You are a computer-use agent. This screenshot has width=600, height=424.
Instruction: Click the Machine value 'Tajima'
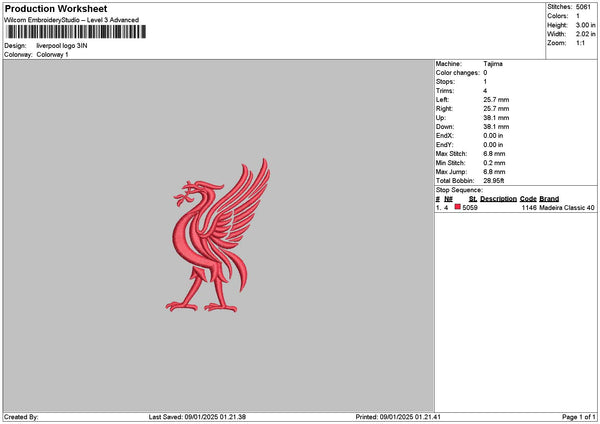[493, 64]
